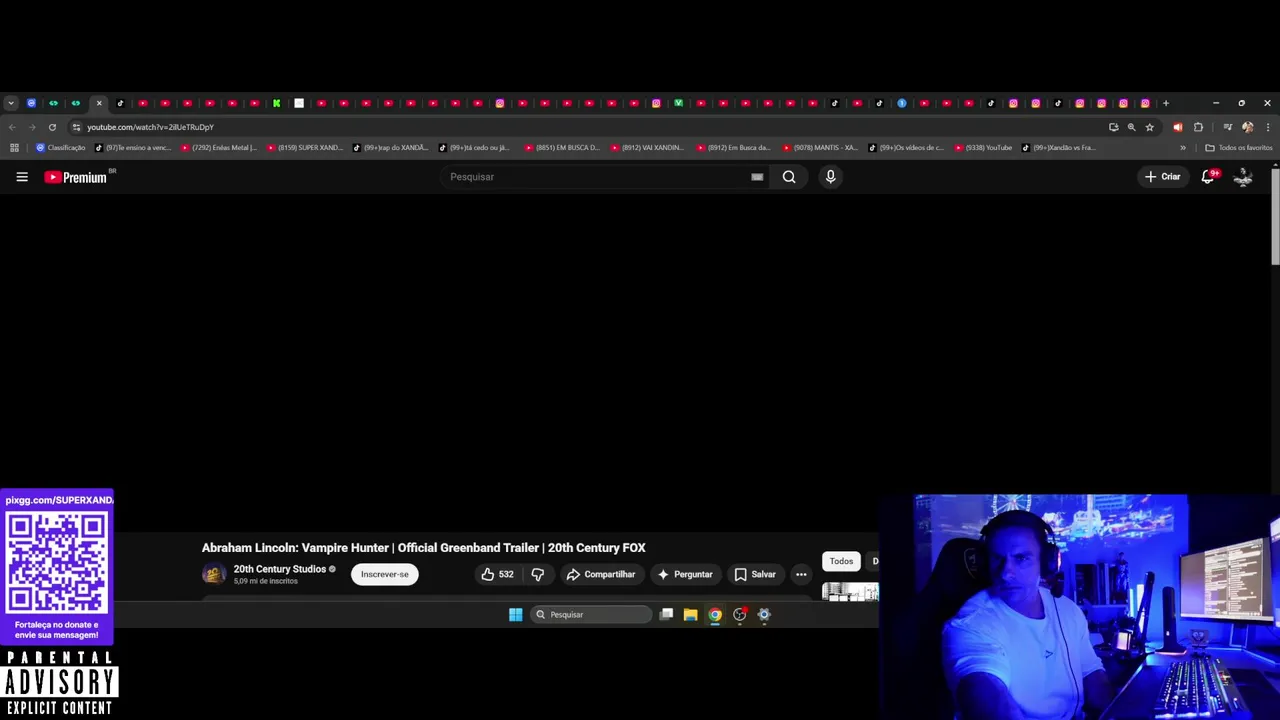This screenshot has width=1280, height=720.
Task: Focus the address bar URL
Action: tap(150, 127)
